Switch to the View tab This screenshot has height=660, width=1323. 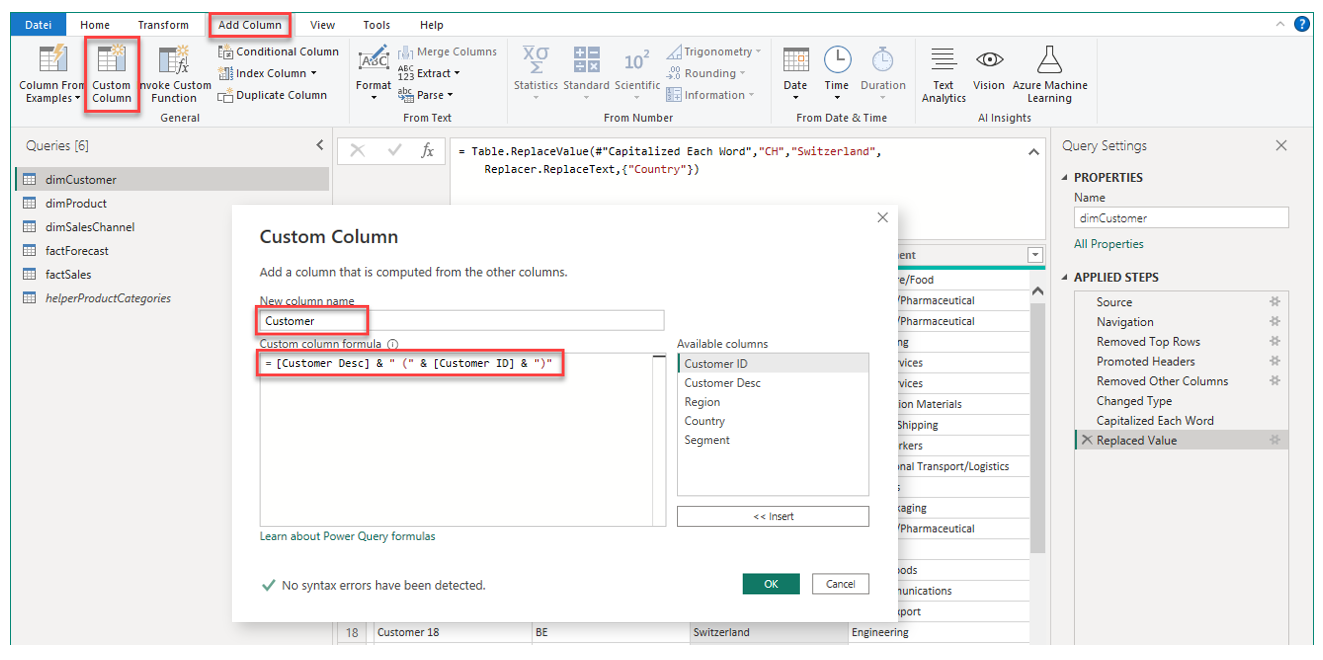tap(322, 25)
